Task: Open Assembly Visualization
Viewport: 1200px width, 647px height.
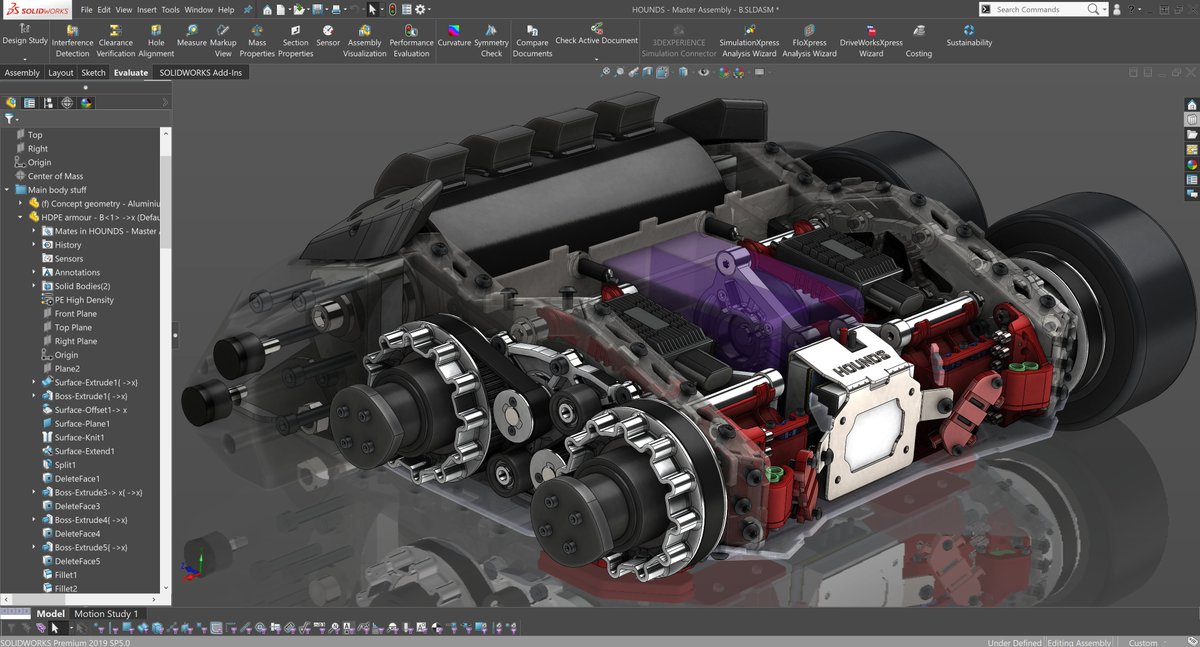Action: point(364,41)
